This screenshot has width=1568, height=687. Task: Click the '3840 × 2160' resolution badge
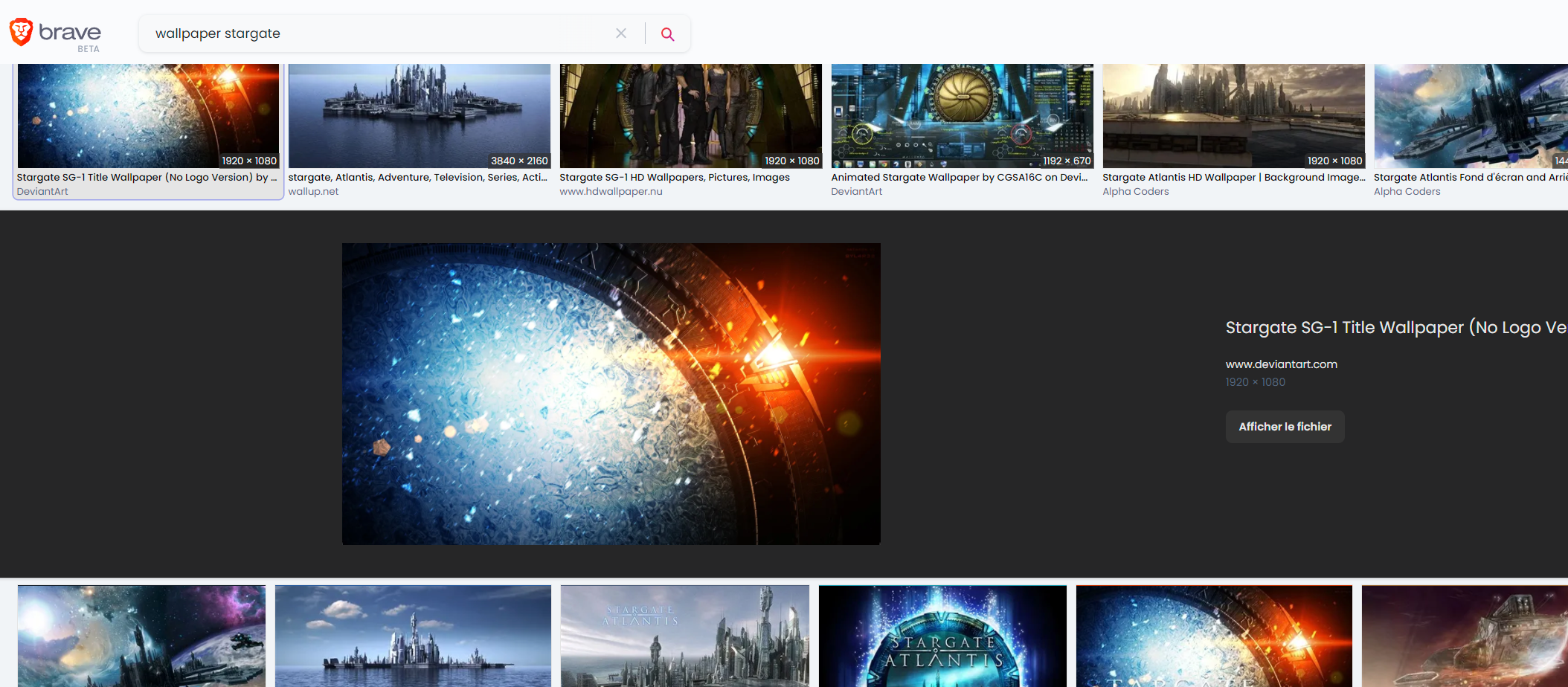click(x=519, y=161)
